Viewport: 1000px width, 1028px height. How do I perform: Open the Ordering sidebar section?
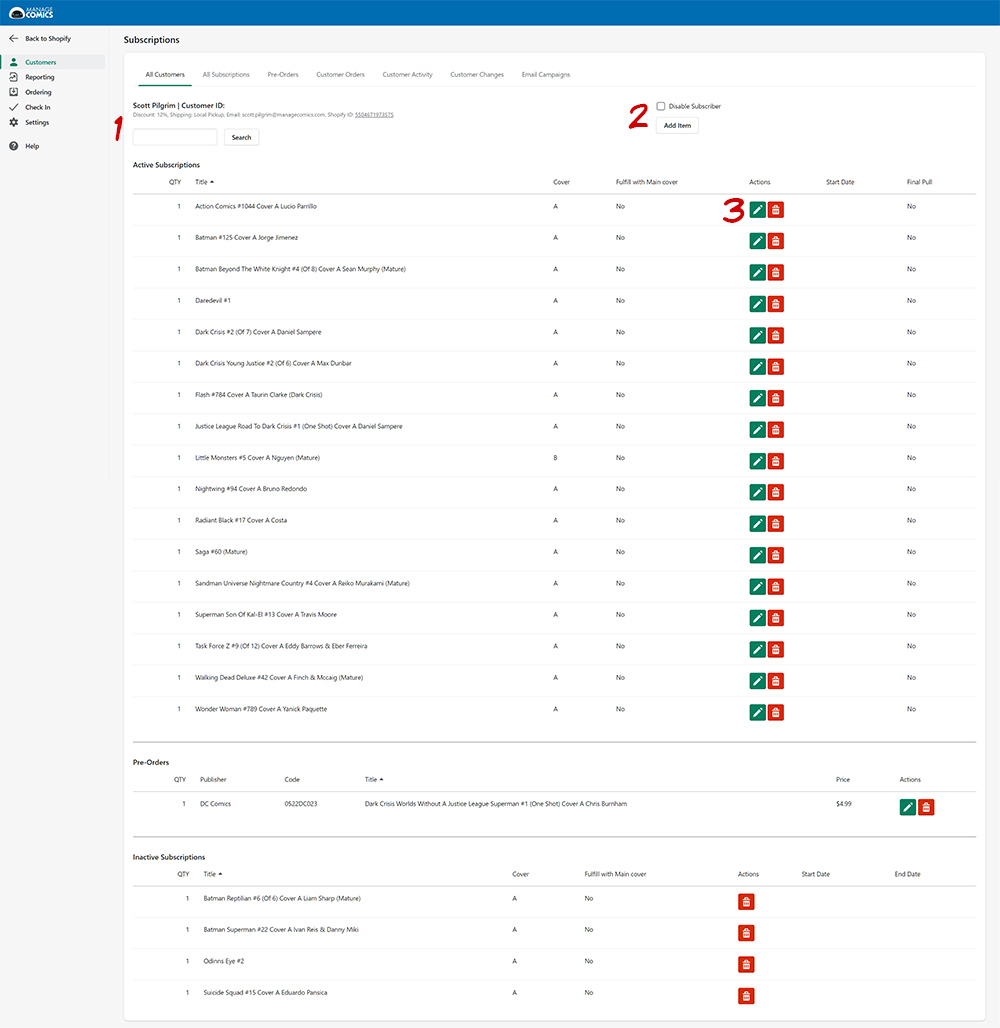[x=38, y=92]
